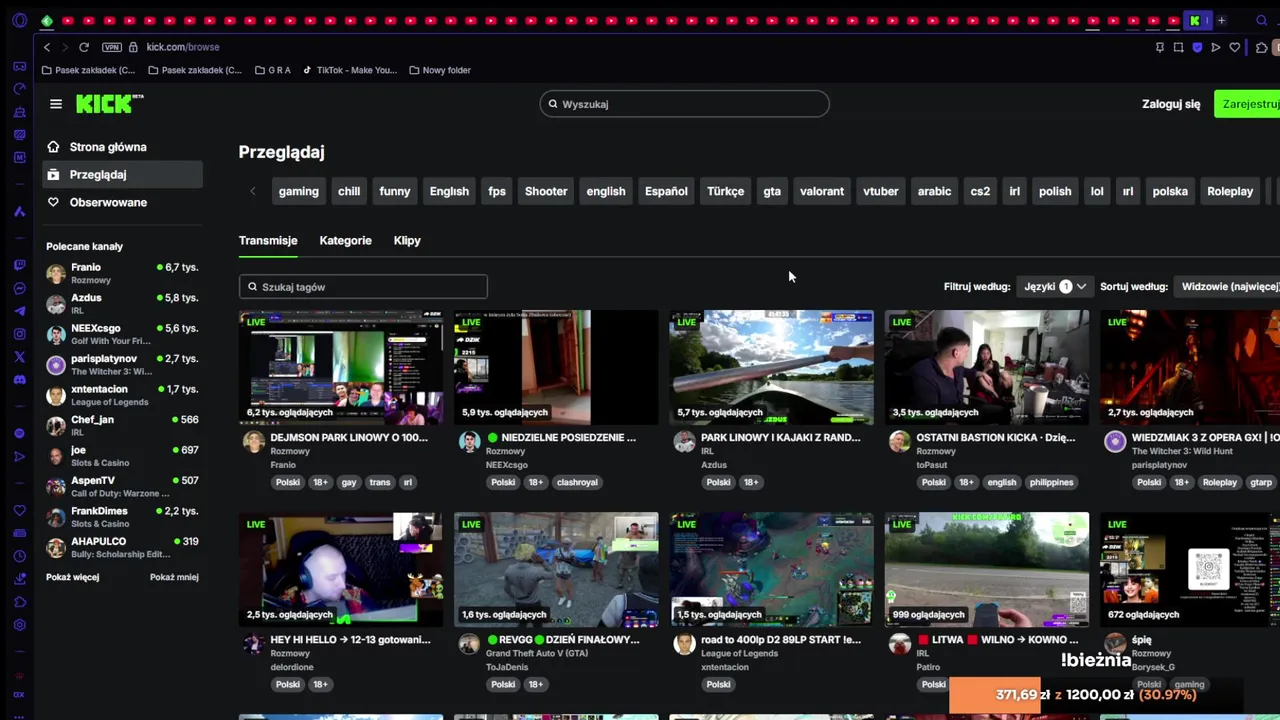Screen dimensions: 1280x720
Task: Open the ad blocker shield icon
Action: pyautogui.click(x=1197, y=47)
